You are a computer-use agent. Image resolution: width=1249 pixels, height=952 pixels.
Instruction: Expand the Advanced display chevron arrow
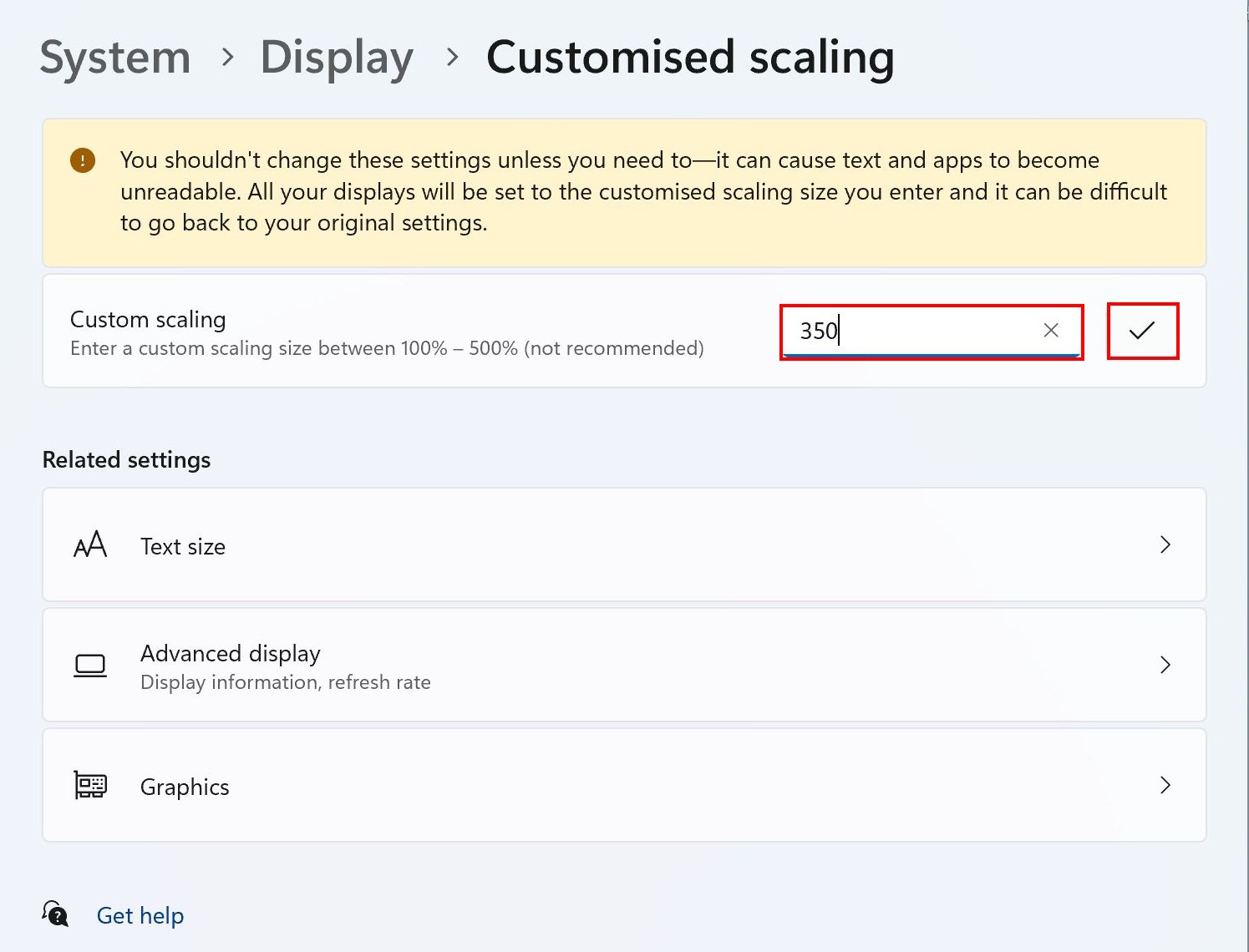pos(1165,665)
